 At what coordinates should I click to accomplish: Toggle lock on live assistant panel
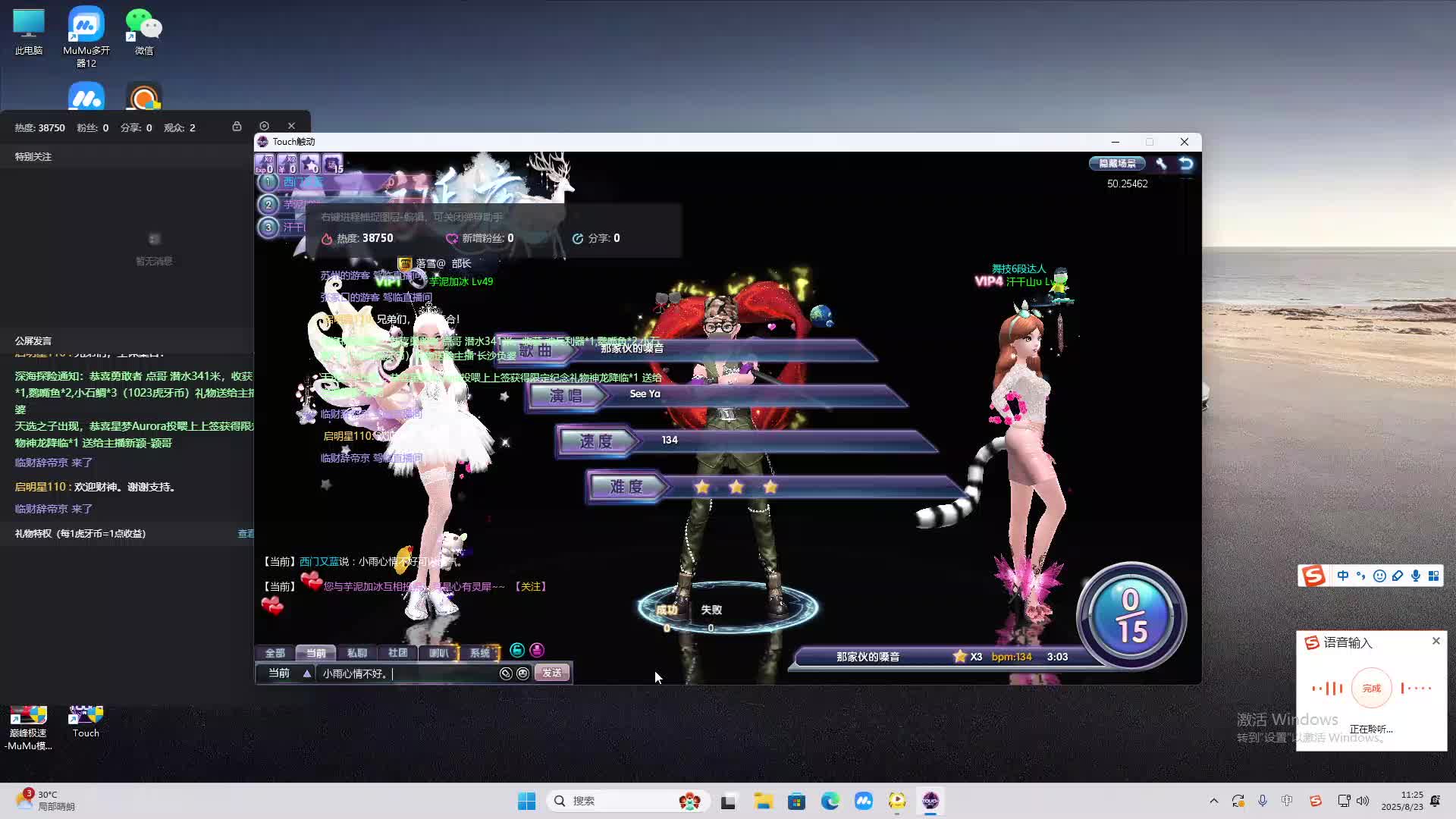tap(237, 127)
